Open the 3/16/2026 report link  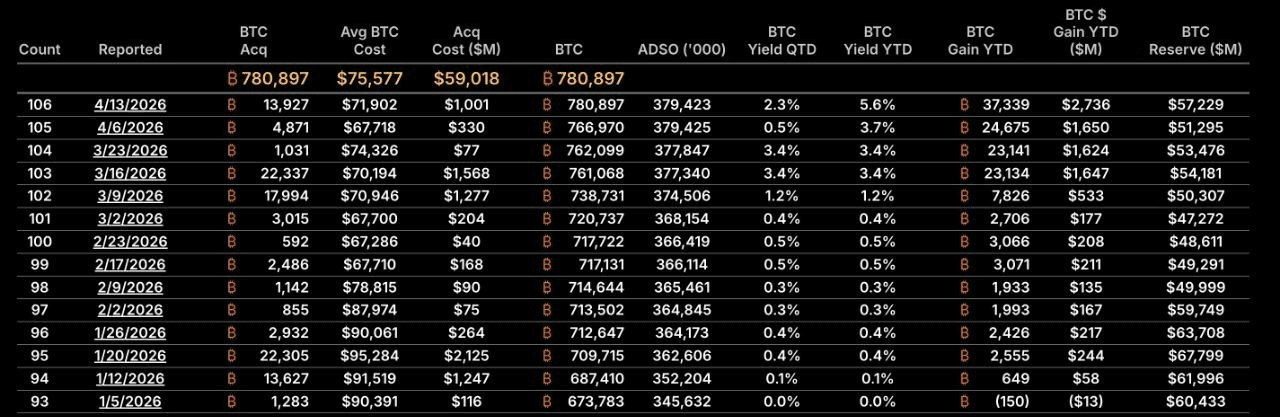pos(130,174)
